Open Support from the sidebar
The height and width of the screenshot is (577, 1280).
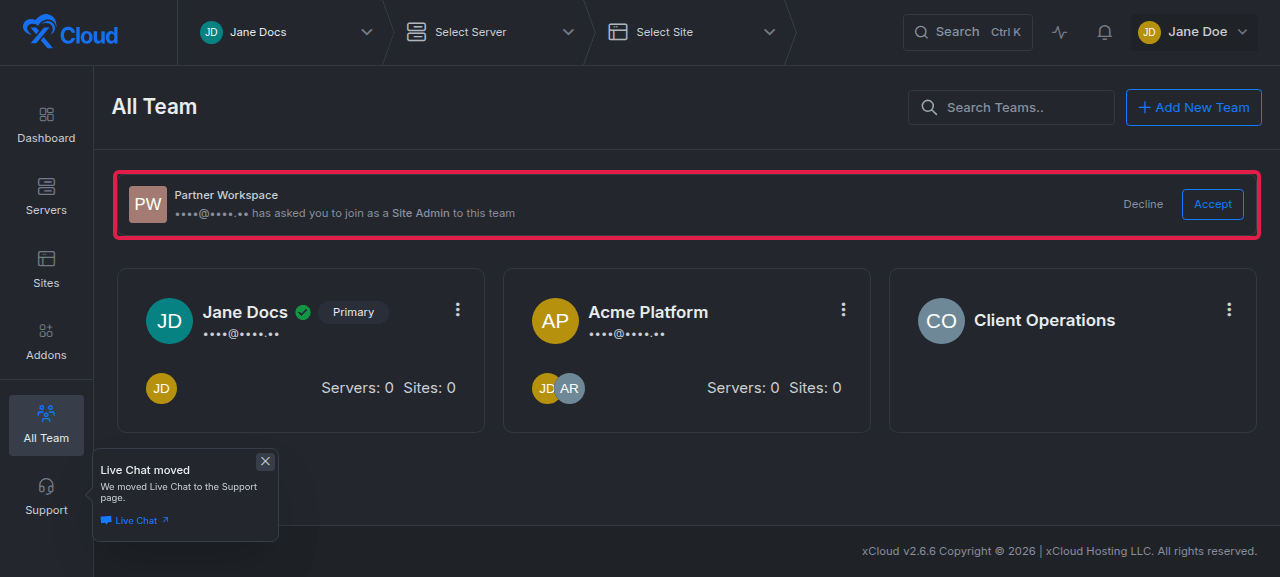(x=46, y=497)
